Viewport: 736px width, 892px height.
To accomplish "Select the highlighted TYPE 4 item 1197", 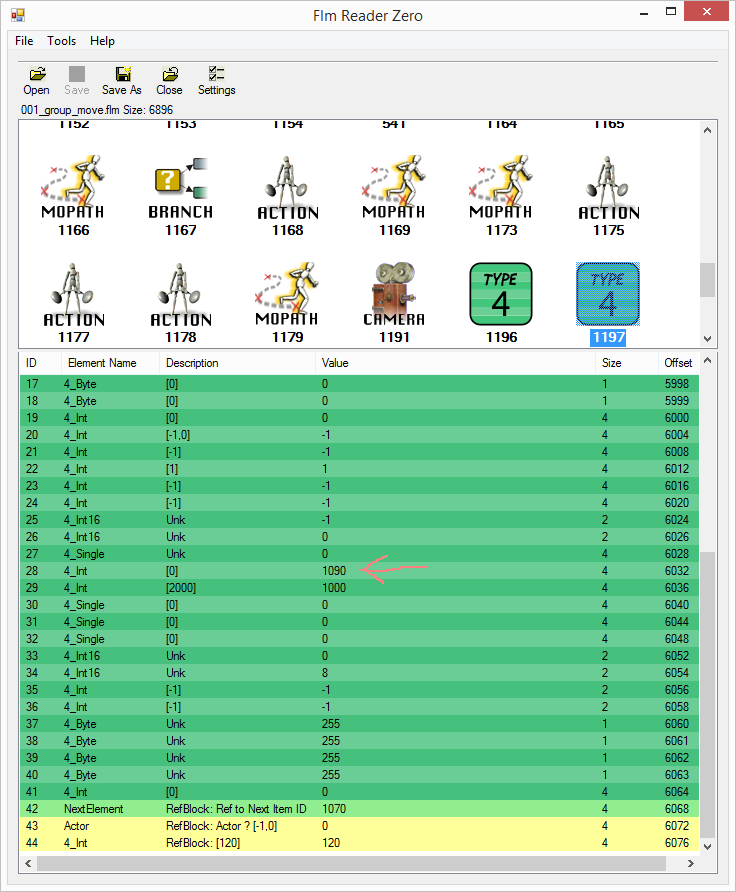I will click(608, 303).
